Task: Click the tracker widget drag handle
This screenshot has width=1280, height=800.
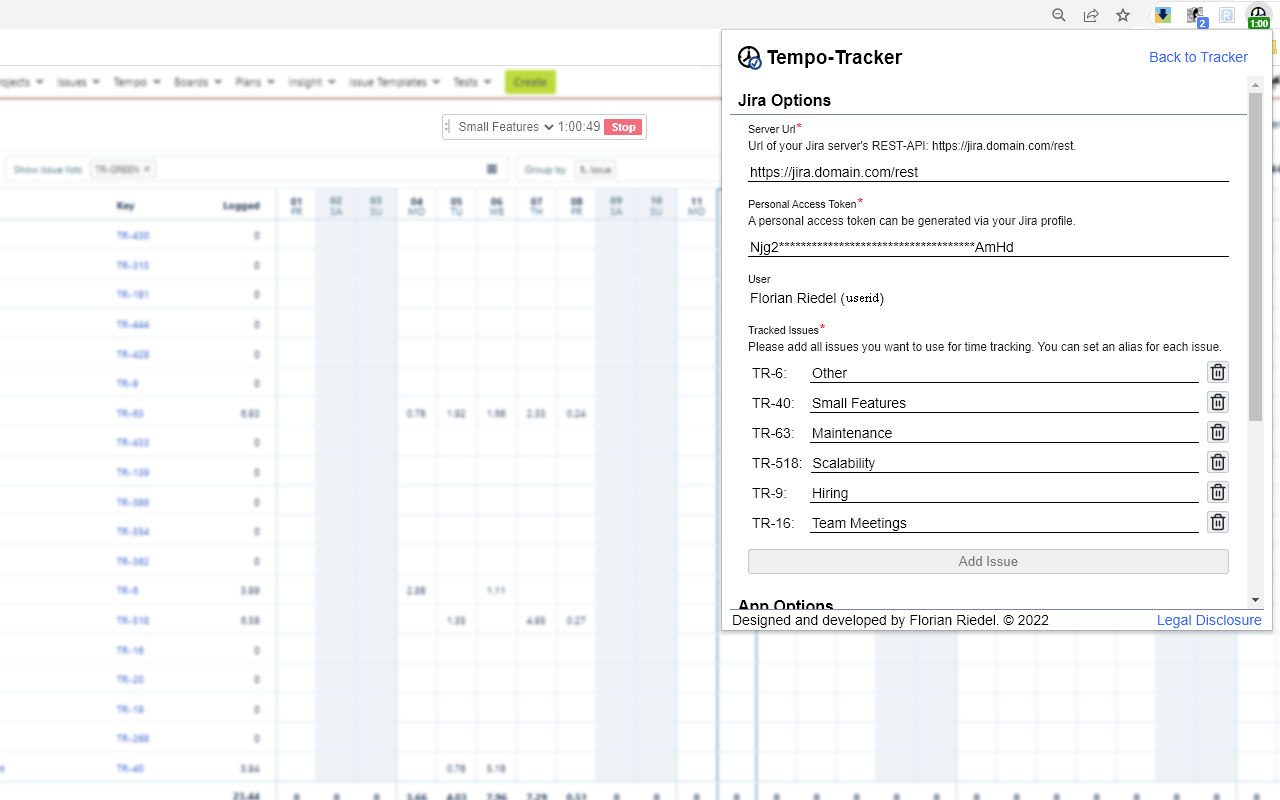Action: [x=448, y=127]
